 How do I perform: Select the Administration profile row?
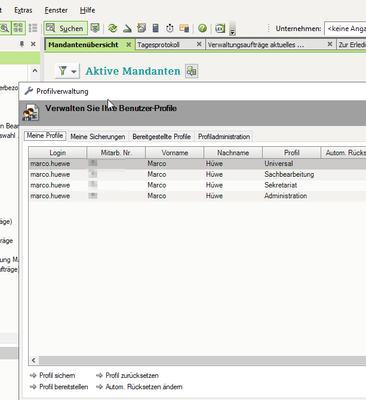pyautogui.click(x=197, y=196)
